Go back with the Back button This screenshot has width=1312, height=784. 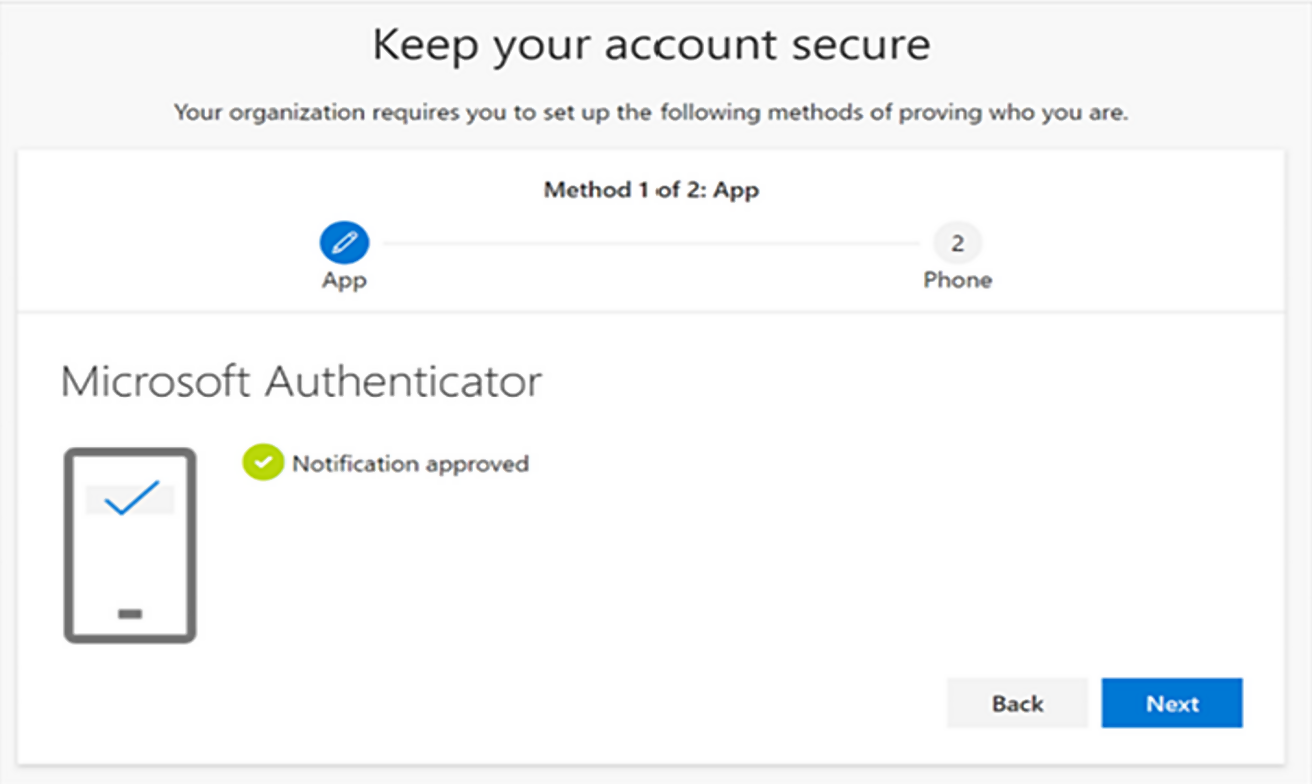tap(1017, 703)
